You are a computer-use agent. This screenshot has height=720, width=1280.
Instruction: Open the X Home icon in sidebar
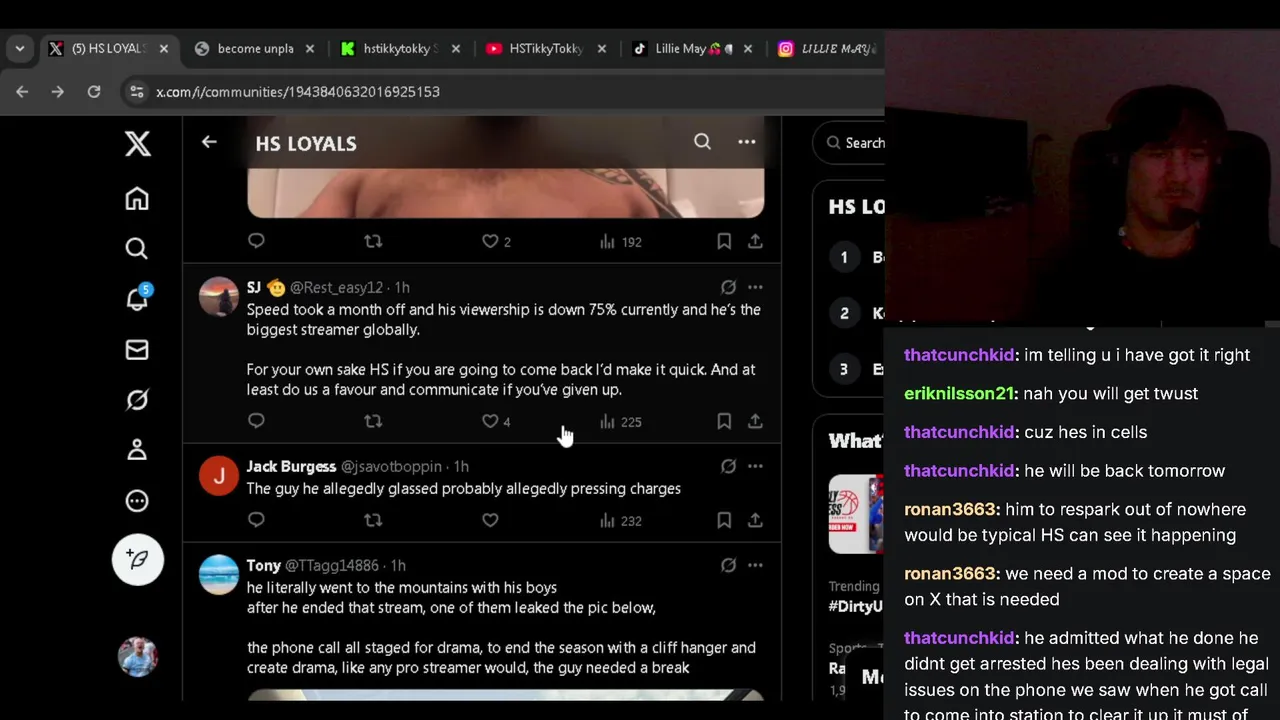[x=137, y=199]
